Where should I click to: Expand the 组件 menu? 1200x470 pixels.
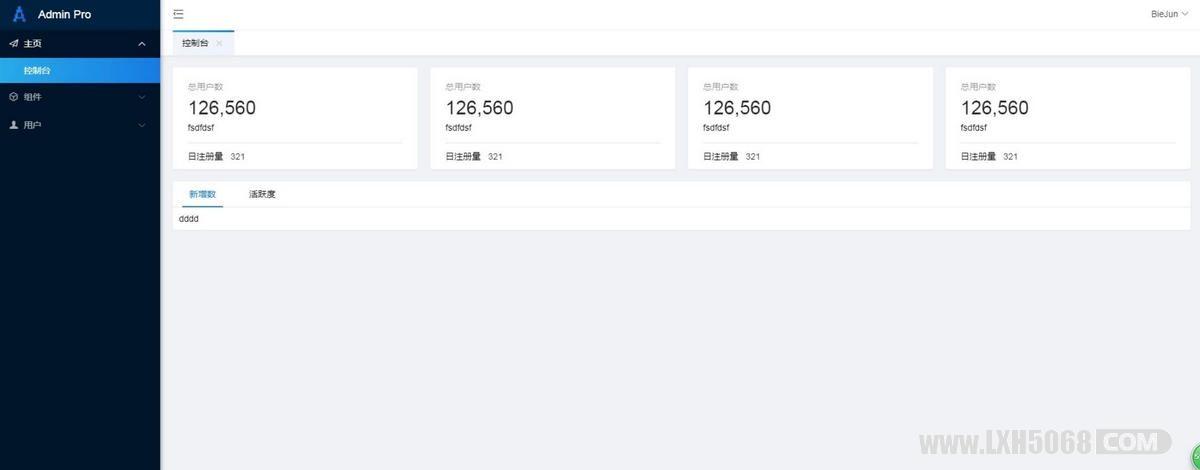coord(80,97)
